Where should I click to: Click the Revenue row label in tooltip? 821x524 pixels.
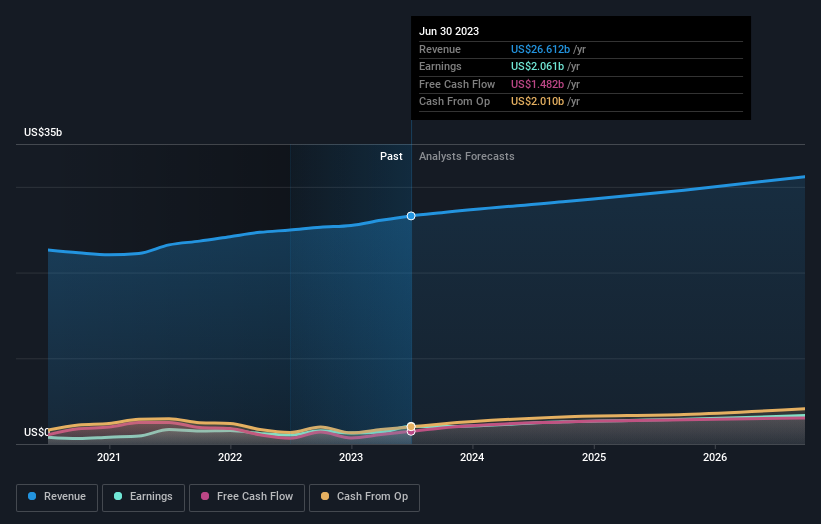click(440, 49)
